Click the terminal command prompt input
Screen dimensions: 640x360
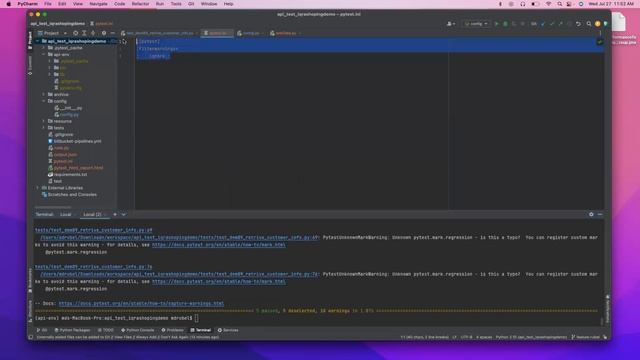(197, 318)
